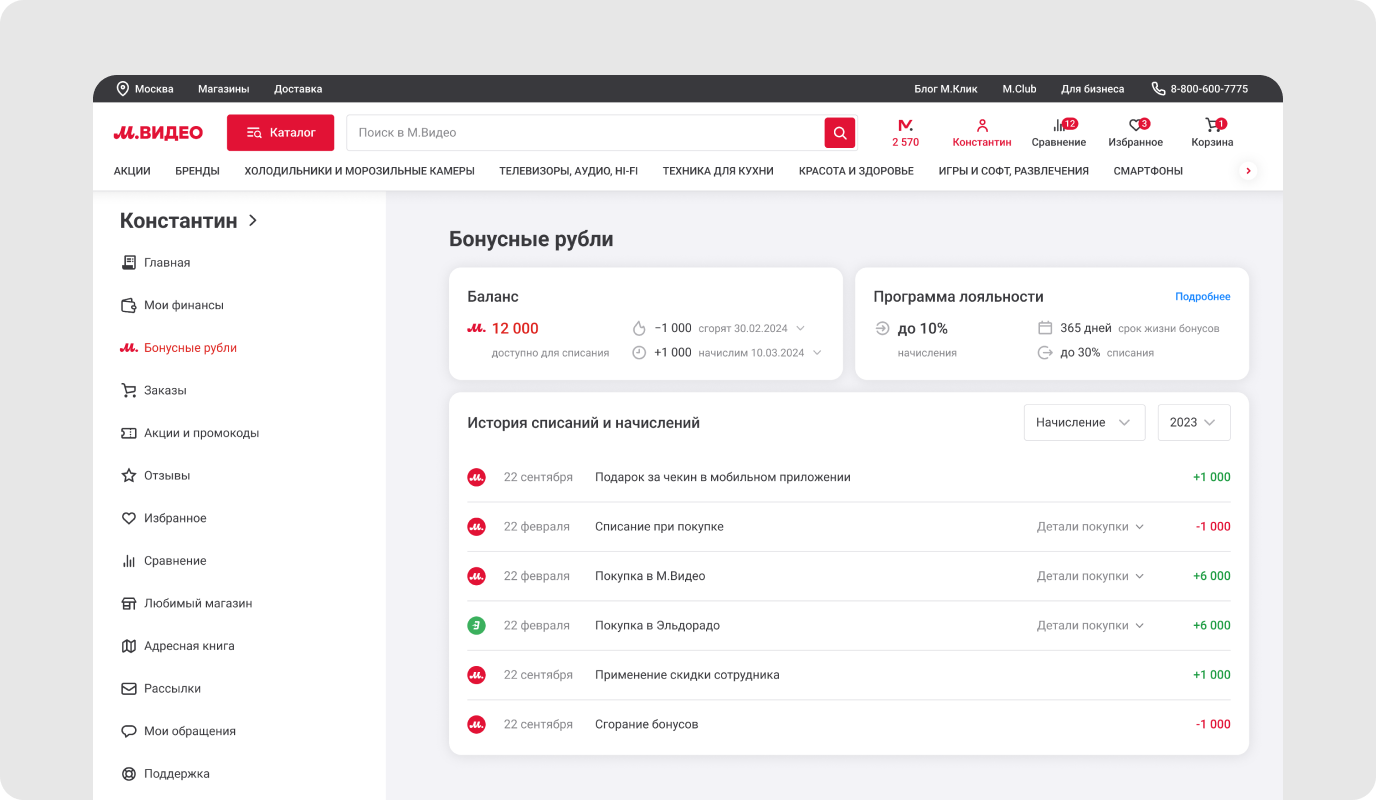Open ТЕХНИКА ДЛЯ КУХНИ category

coord(718,171)
